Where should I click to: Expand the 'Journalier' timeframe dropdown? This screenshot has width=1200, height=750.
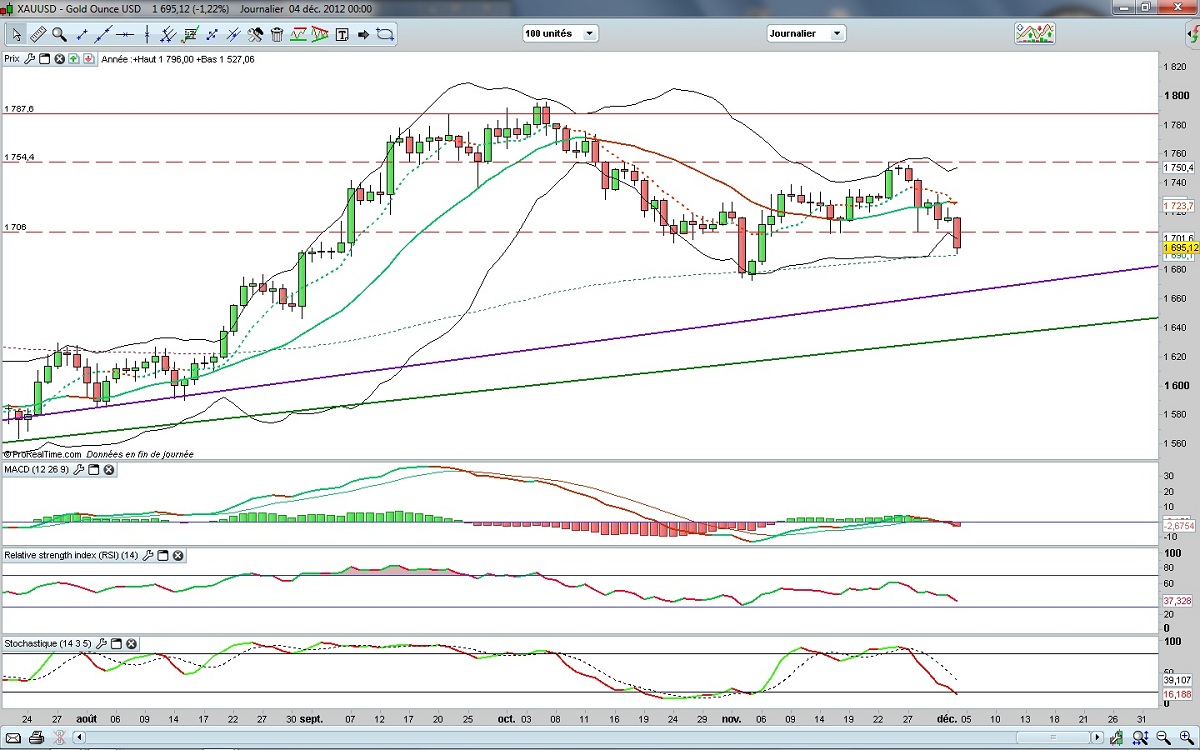(806, 33)
